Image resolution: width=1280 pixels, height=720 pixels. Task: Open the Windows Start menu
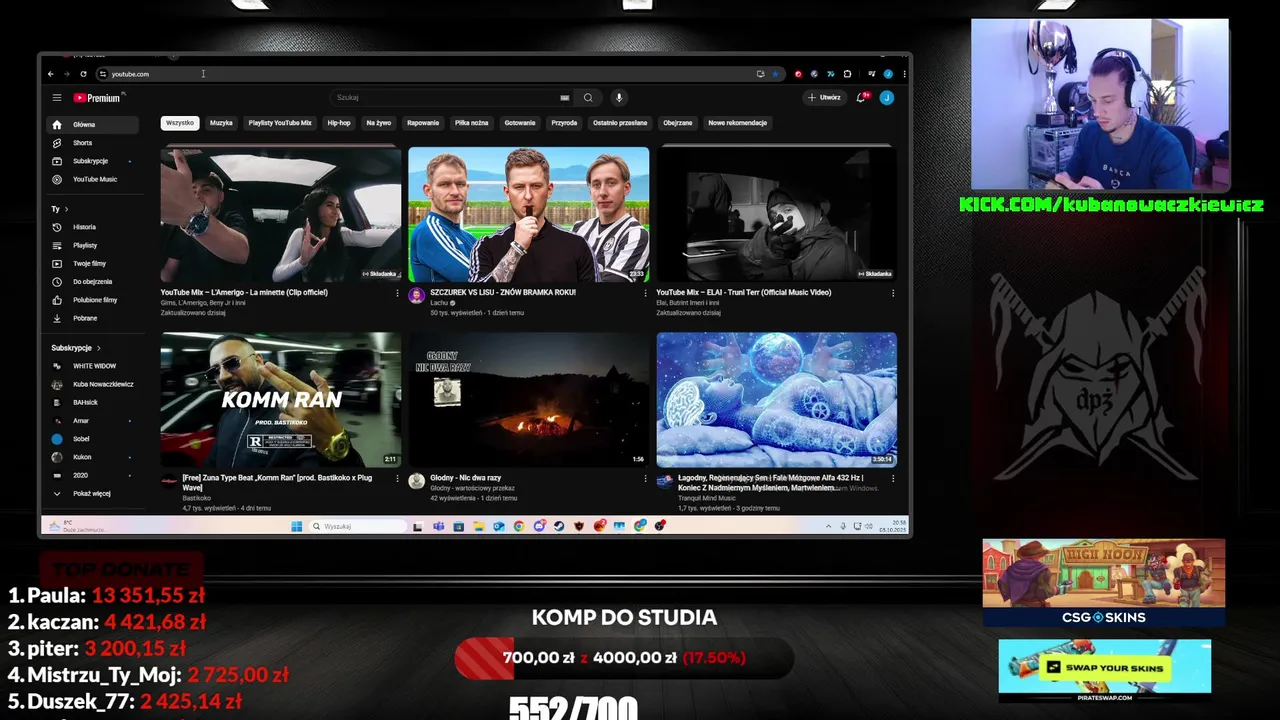tap(297, 526)
